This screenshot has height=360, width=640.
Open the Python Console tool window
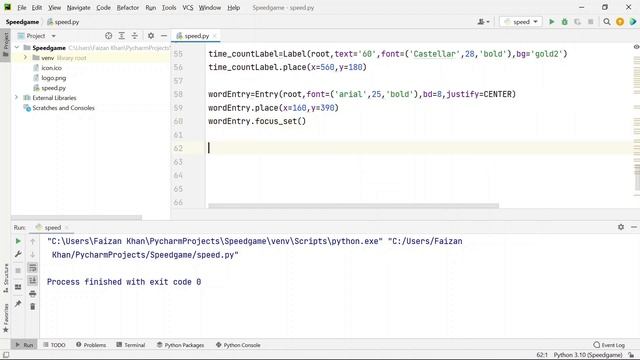click(x=238, y=345)
